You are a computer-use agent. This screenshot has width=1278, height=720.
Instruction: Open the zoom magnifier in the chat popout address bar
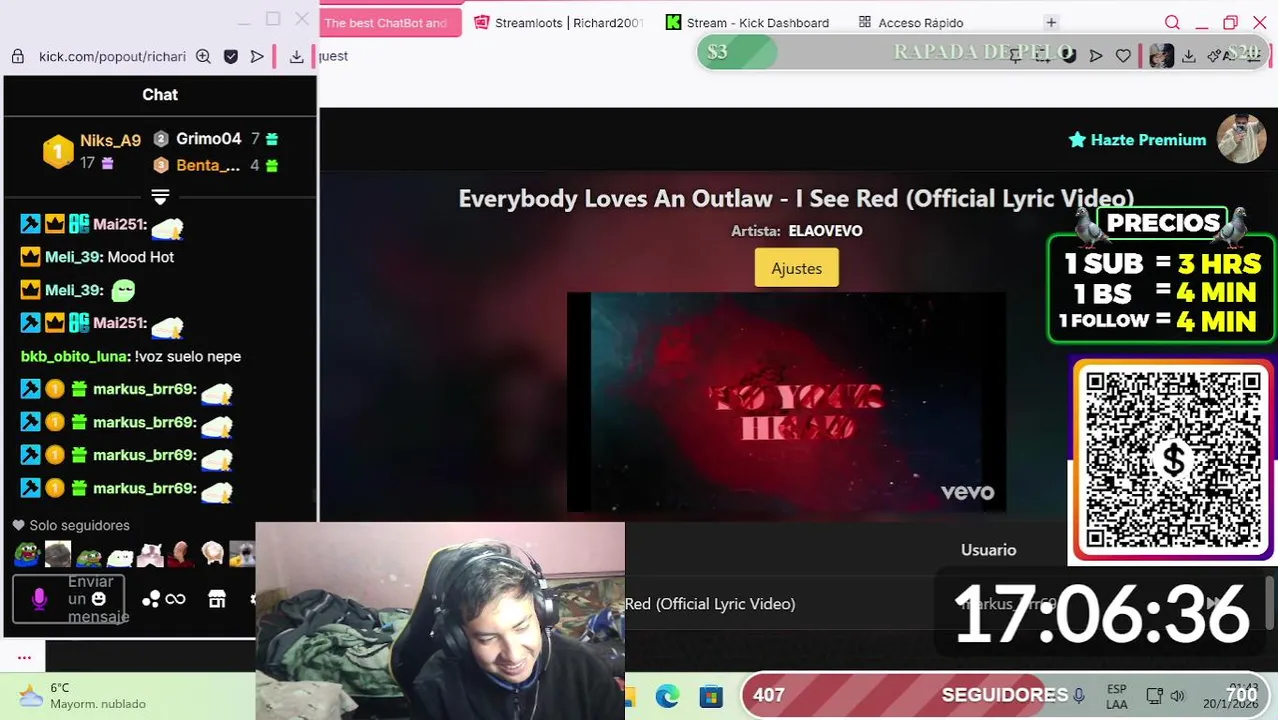point(203,57)
